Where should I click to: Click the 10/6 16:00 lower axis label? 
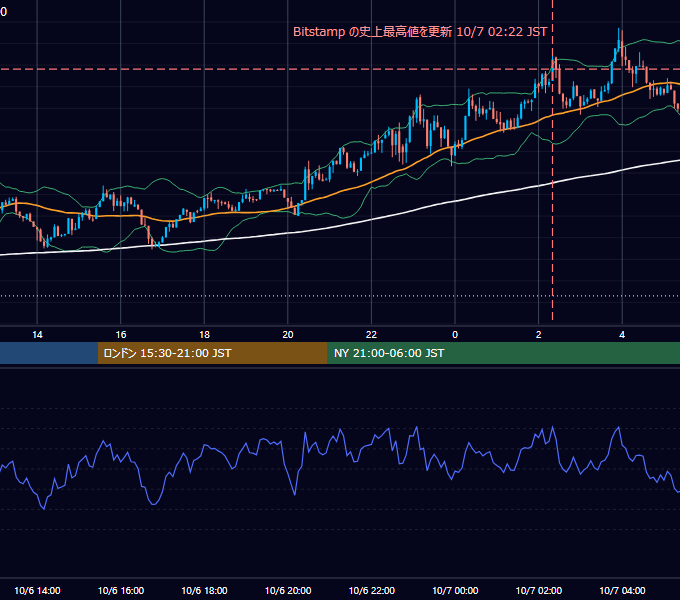point(121,590)
